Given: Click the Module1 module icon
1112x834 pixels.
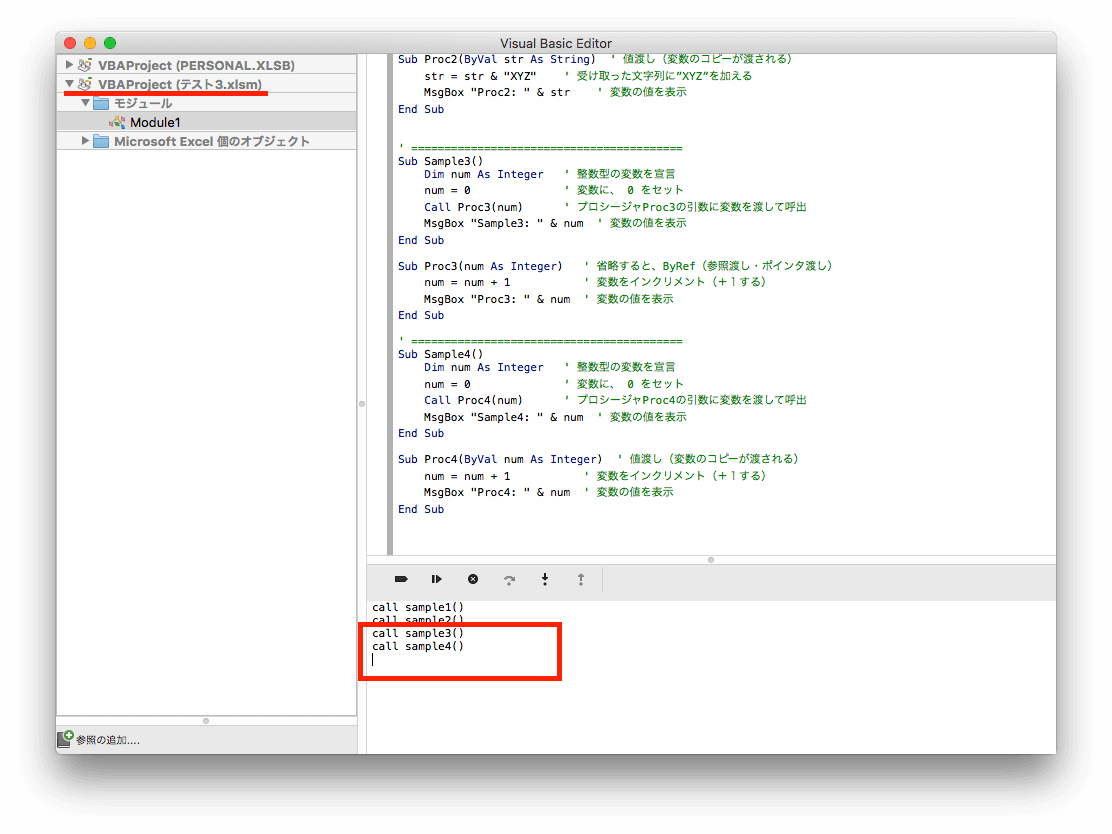Looking at the screenshot, I should pos(117,122).
